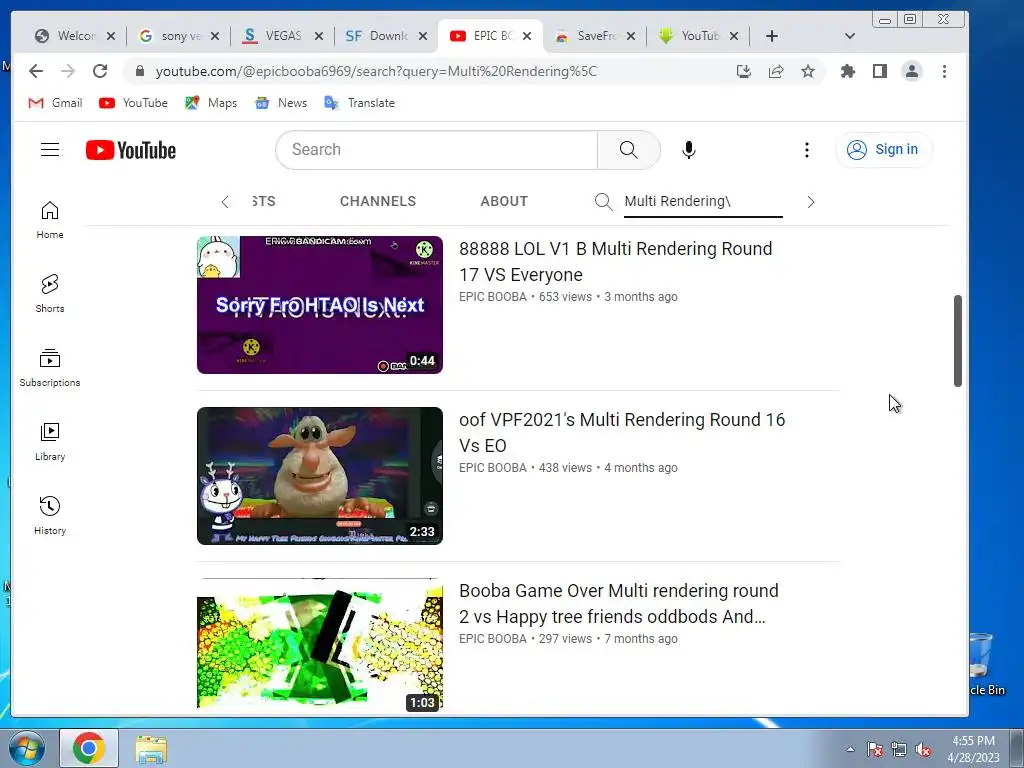
Task: Switch to the CHANNELS tab
Action: point(377,201)
